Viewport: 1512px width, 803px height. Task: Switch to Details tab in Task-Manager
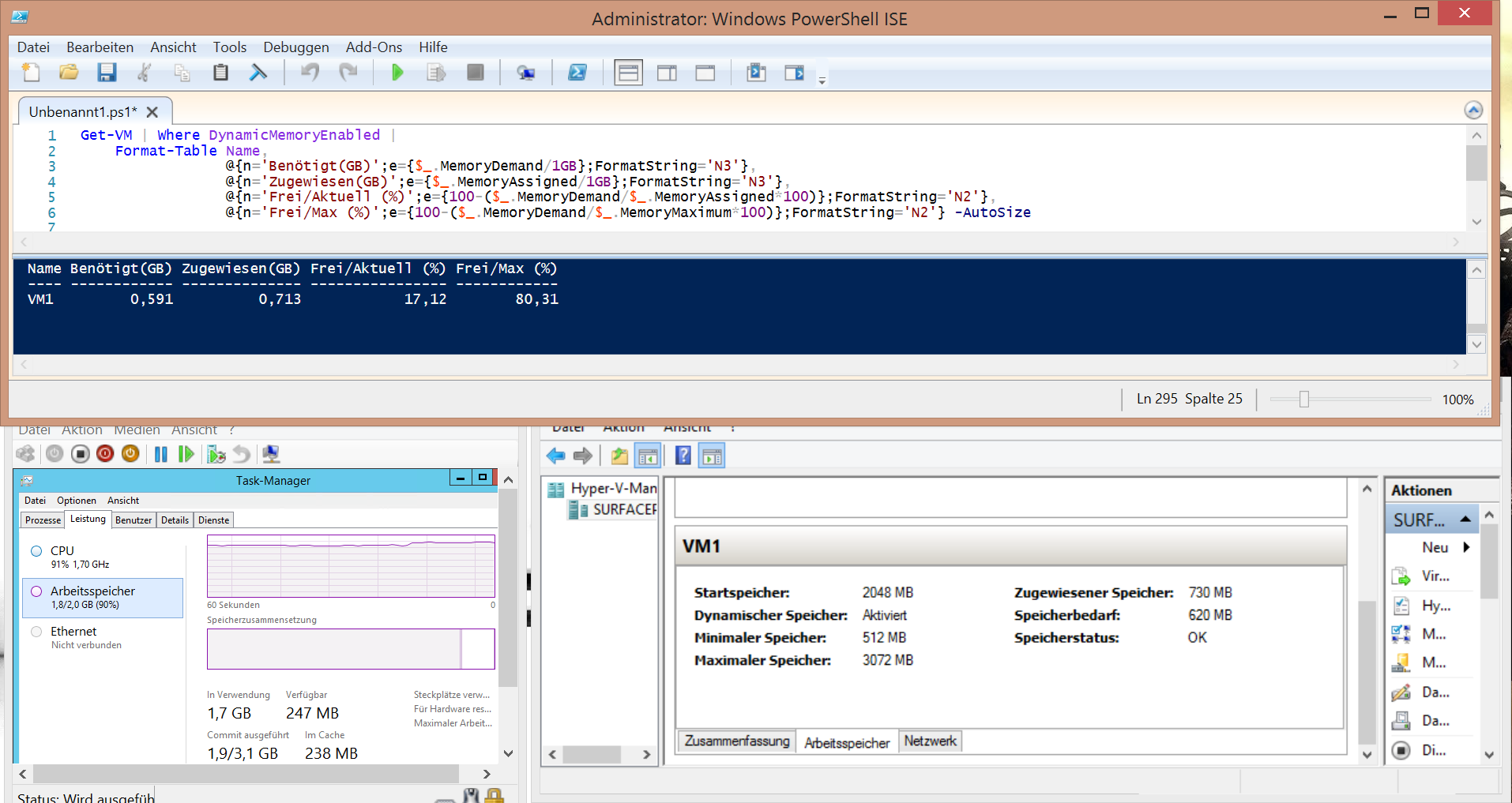point(175,520)
